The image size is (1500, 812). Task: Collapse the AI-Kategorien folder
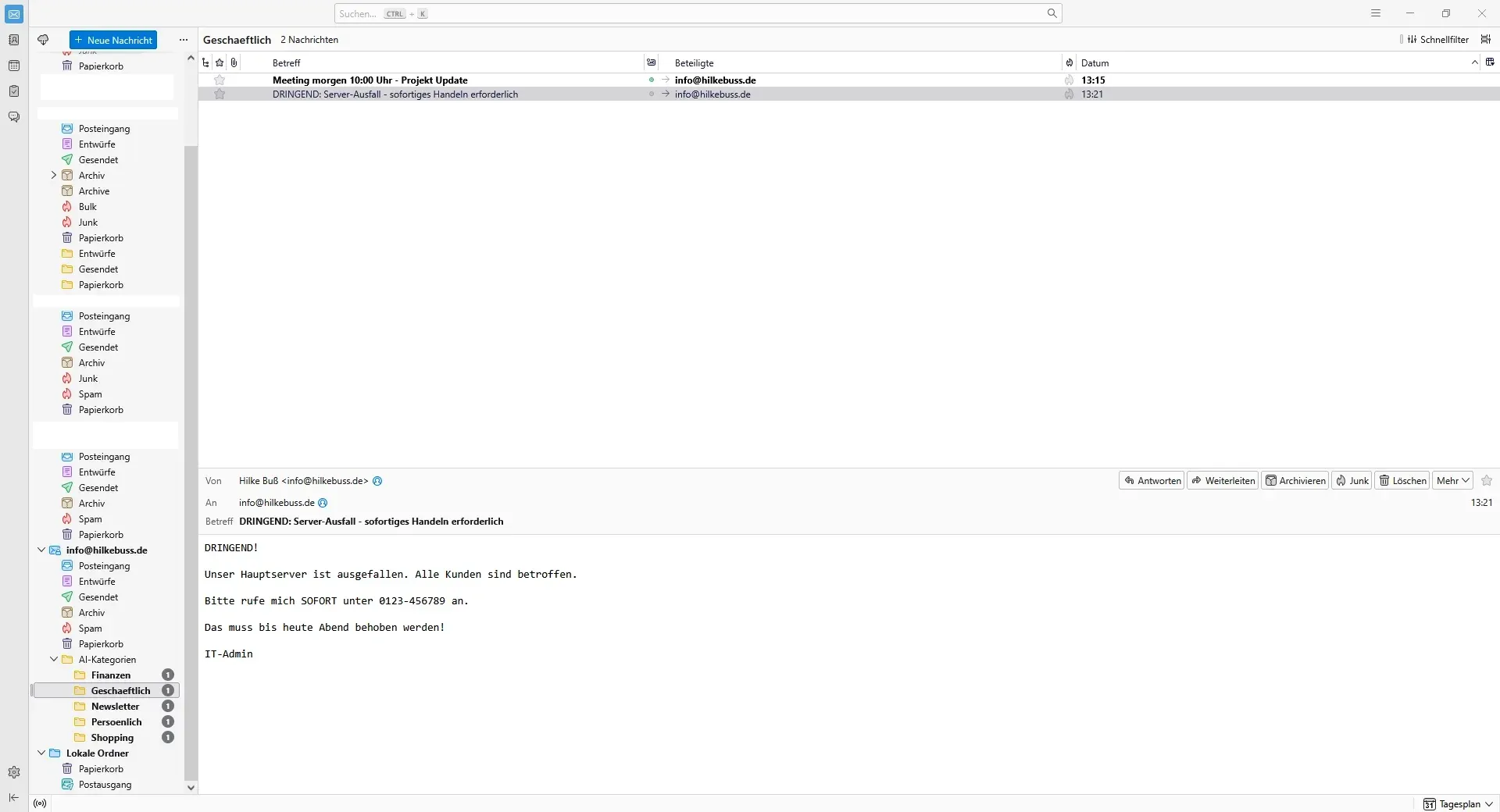coord(54,659)
